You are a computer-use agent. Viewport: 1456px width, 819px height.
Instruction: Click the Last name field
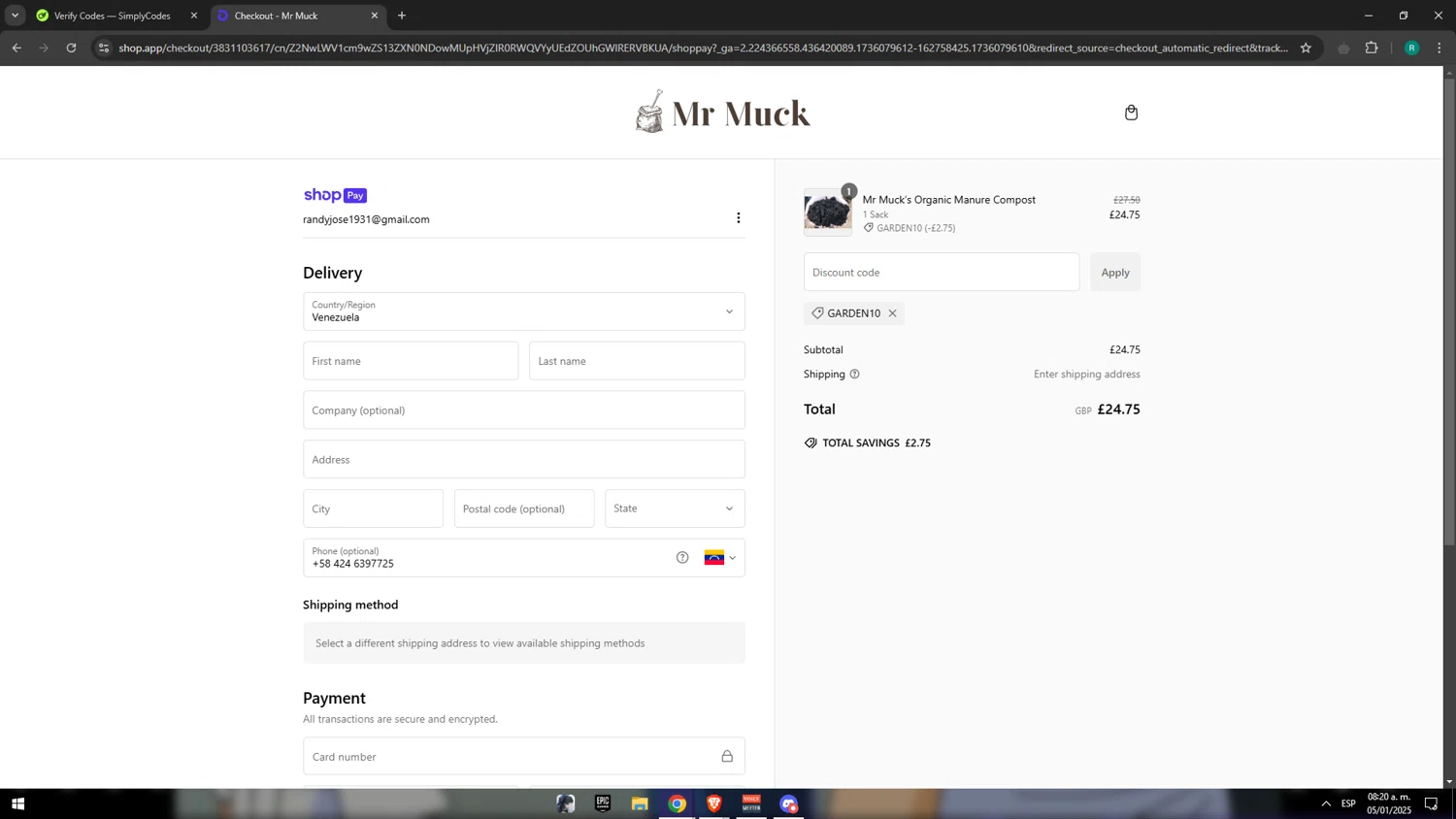pos(637,361)
